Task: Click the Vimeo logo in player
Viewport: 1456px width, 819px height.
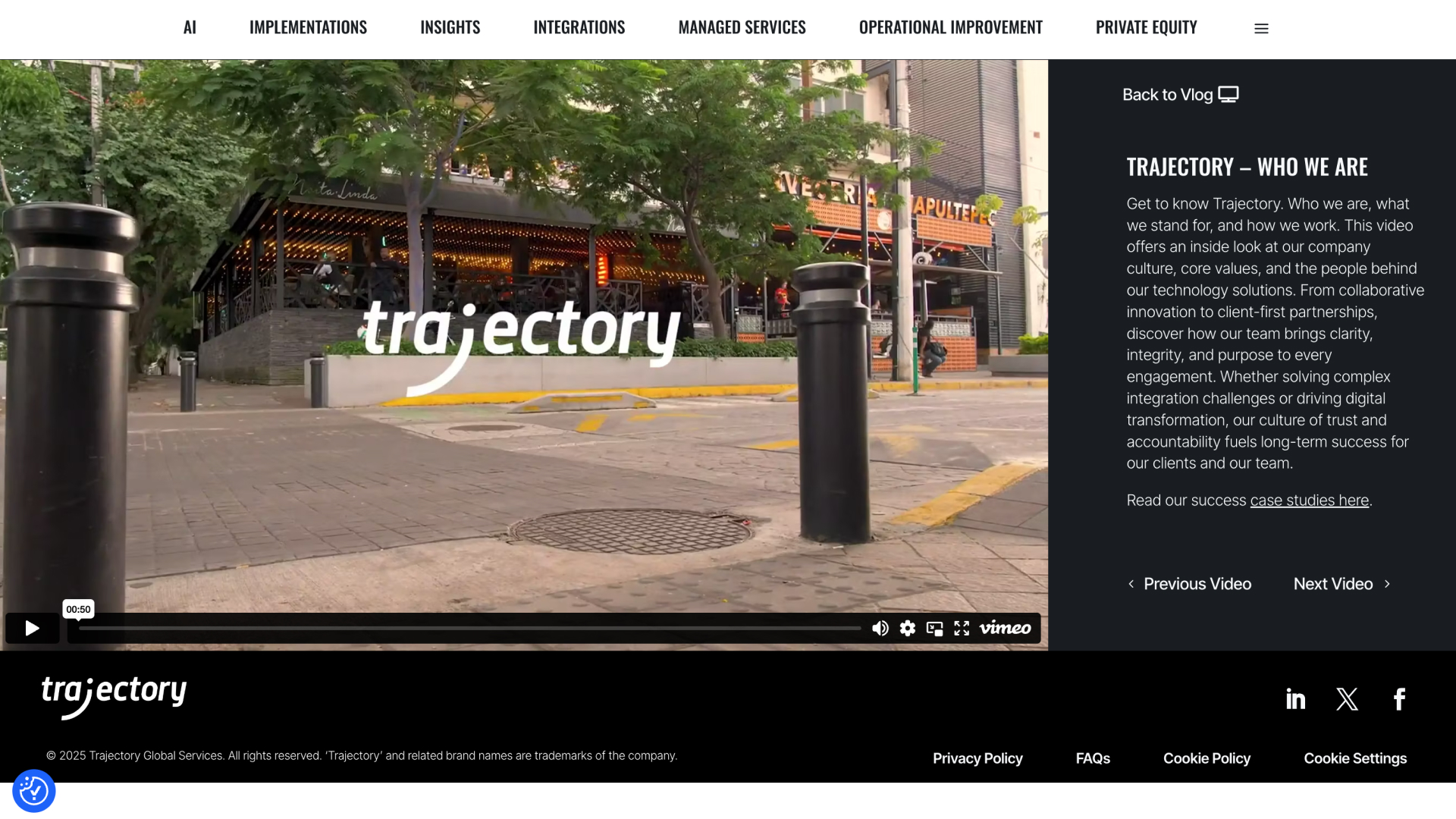Action: [1005, 628]
